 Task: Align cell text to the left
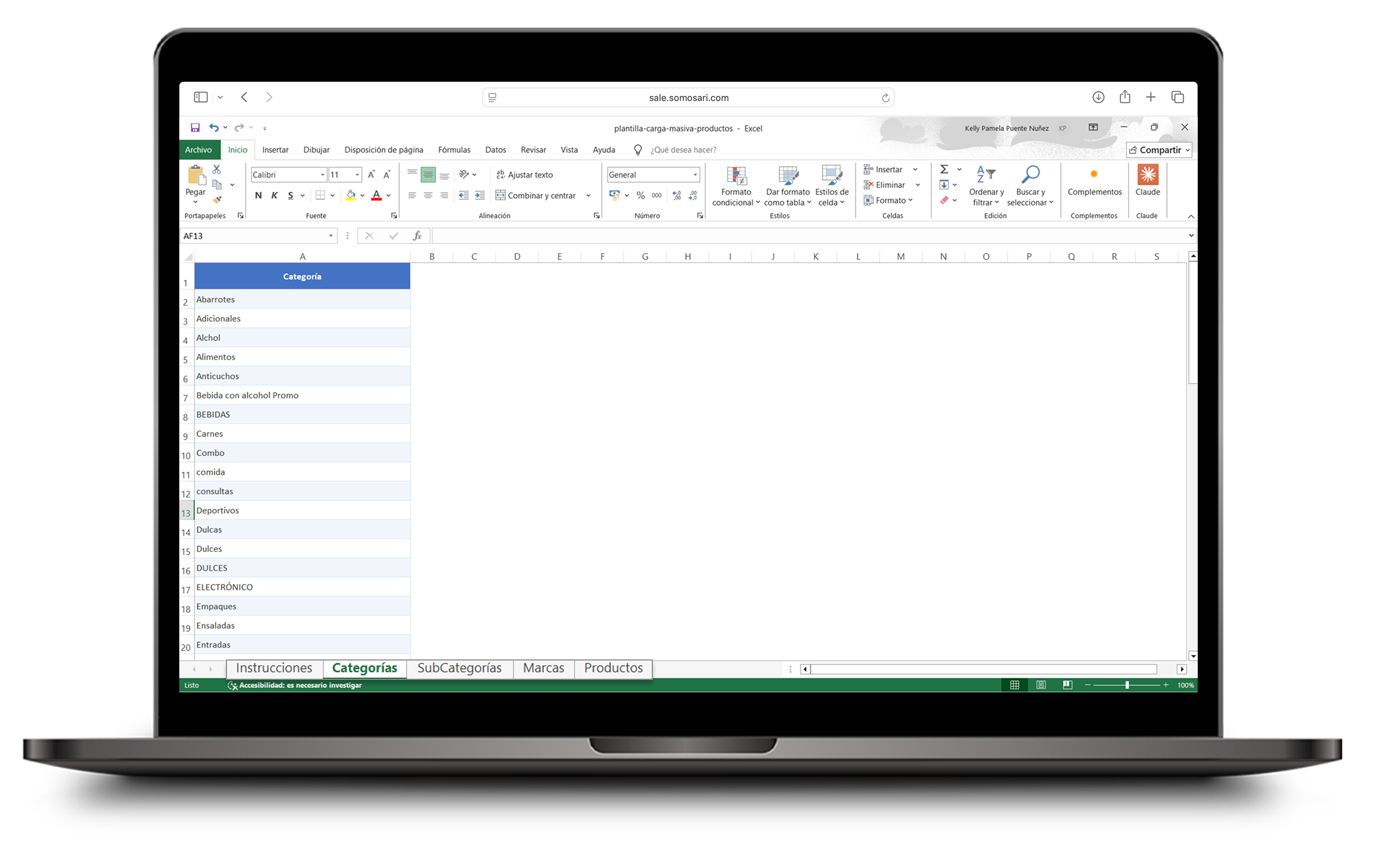pos(413,196)
